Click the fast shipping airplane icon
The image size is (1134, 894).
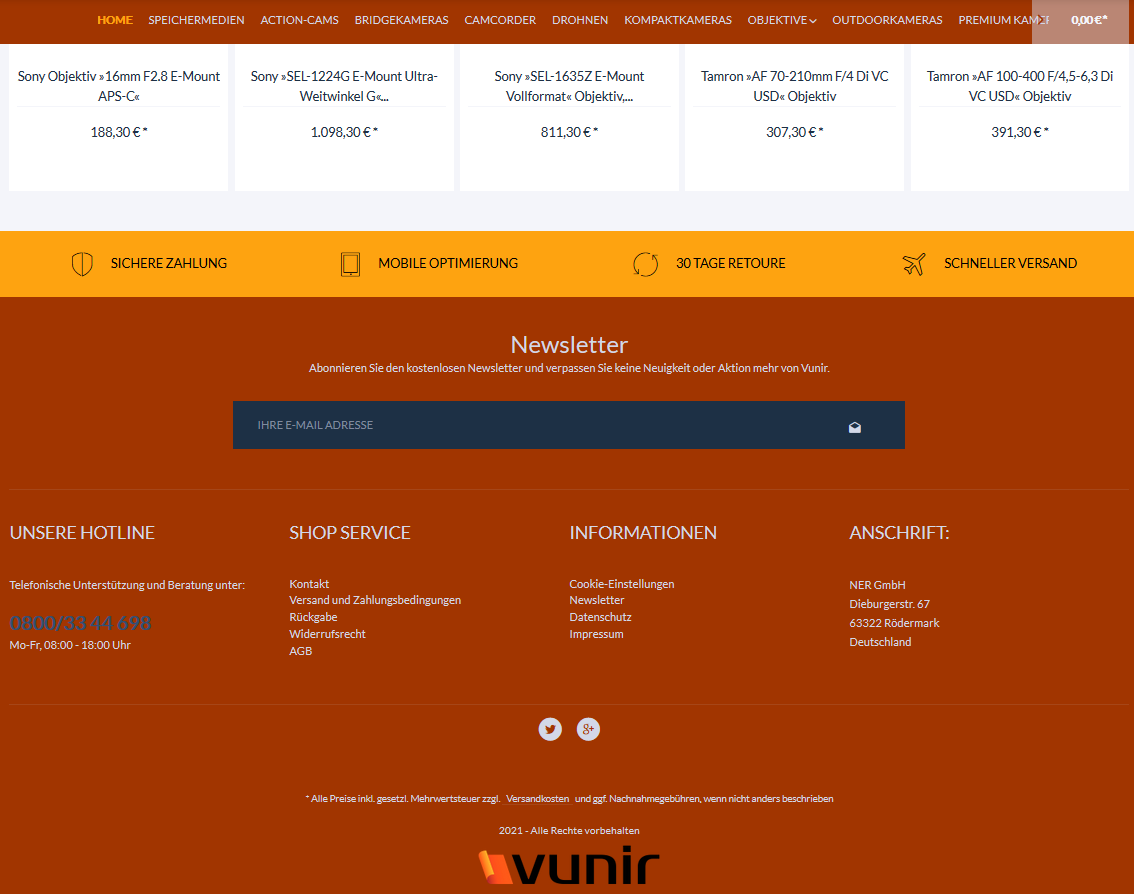(x=913, y=264)
